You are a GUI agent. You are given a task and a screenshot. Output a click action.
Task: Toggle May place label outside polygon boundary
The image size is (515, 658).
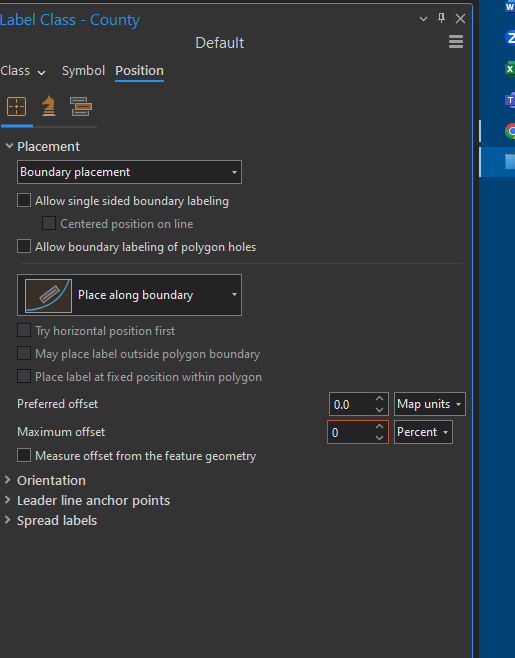click(x=24, y=353)
